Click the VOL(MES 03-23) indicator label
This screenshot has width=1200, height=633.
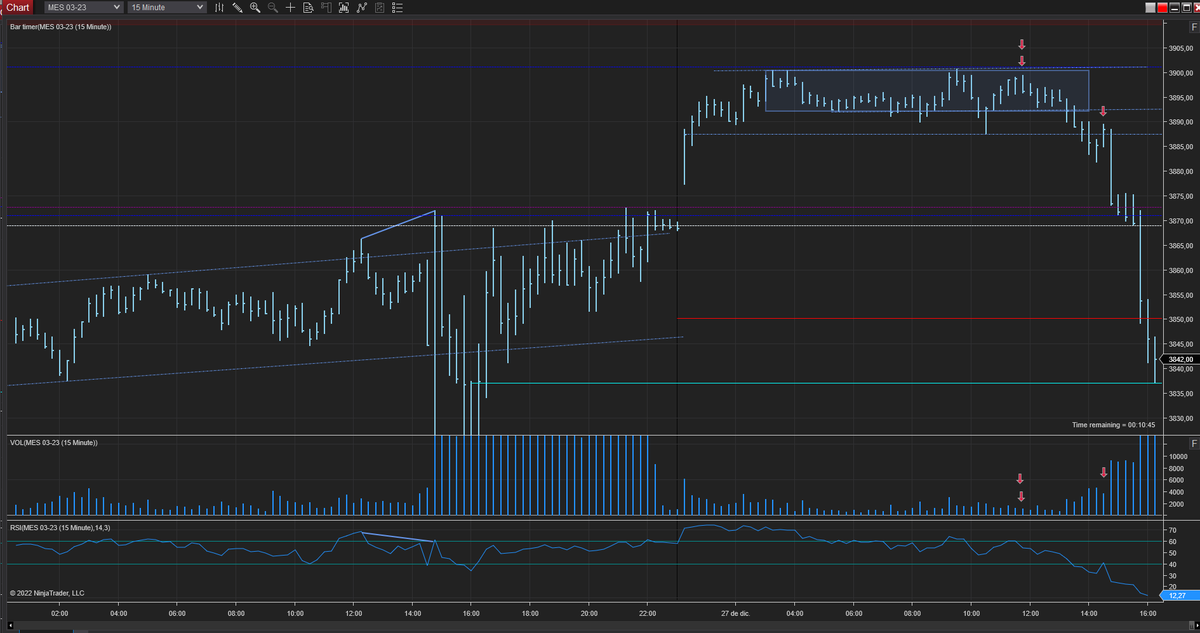(x=55, y=442)
